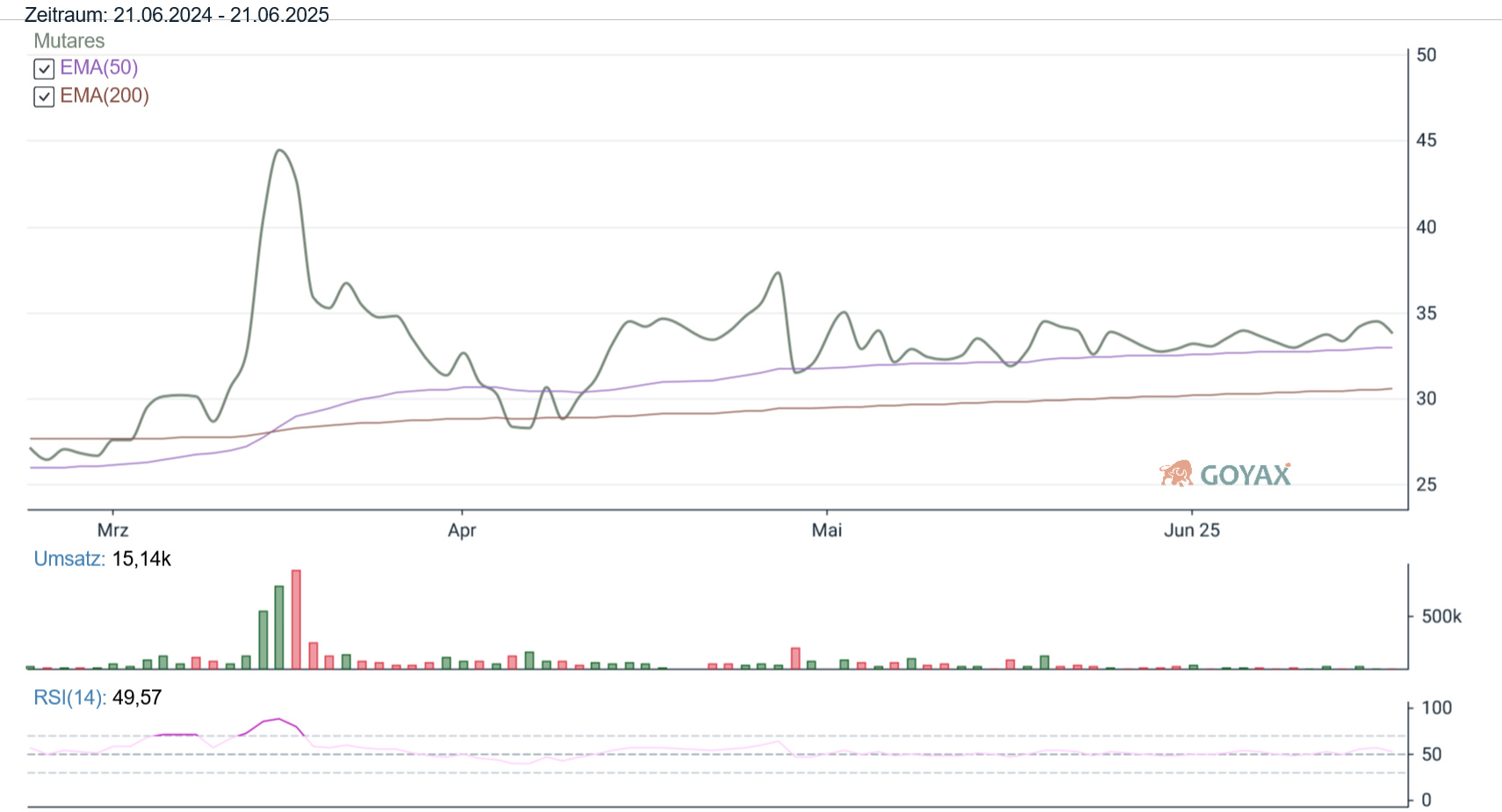Click the 30 price axis label
The image size is (1502, 812).
[x=1426, y=399]
